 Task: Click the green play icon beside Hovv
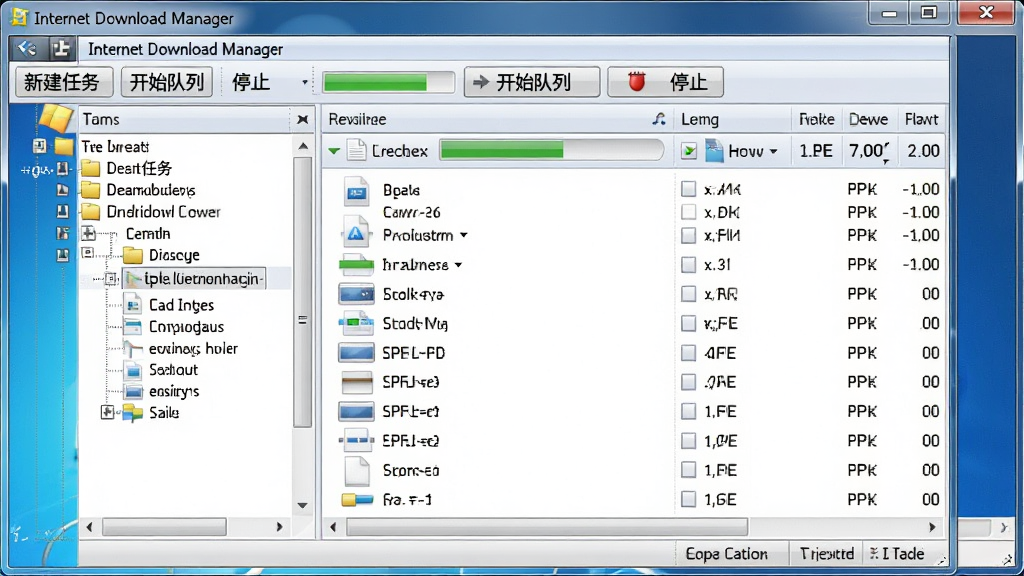(x=688, y=152)
